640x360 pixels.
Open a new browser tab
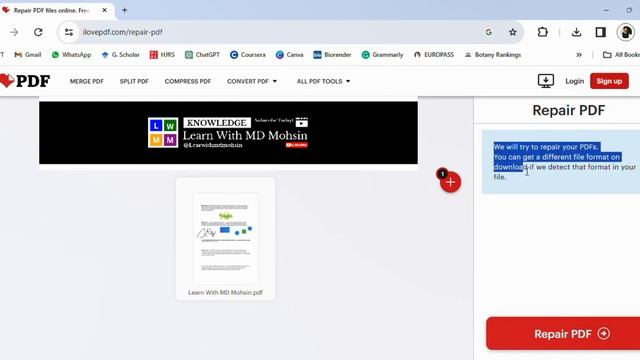click(124, 10)
